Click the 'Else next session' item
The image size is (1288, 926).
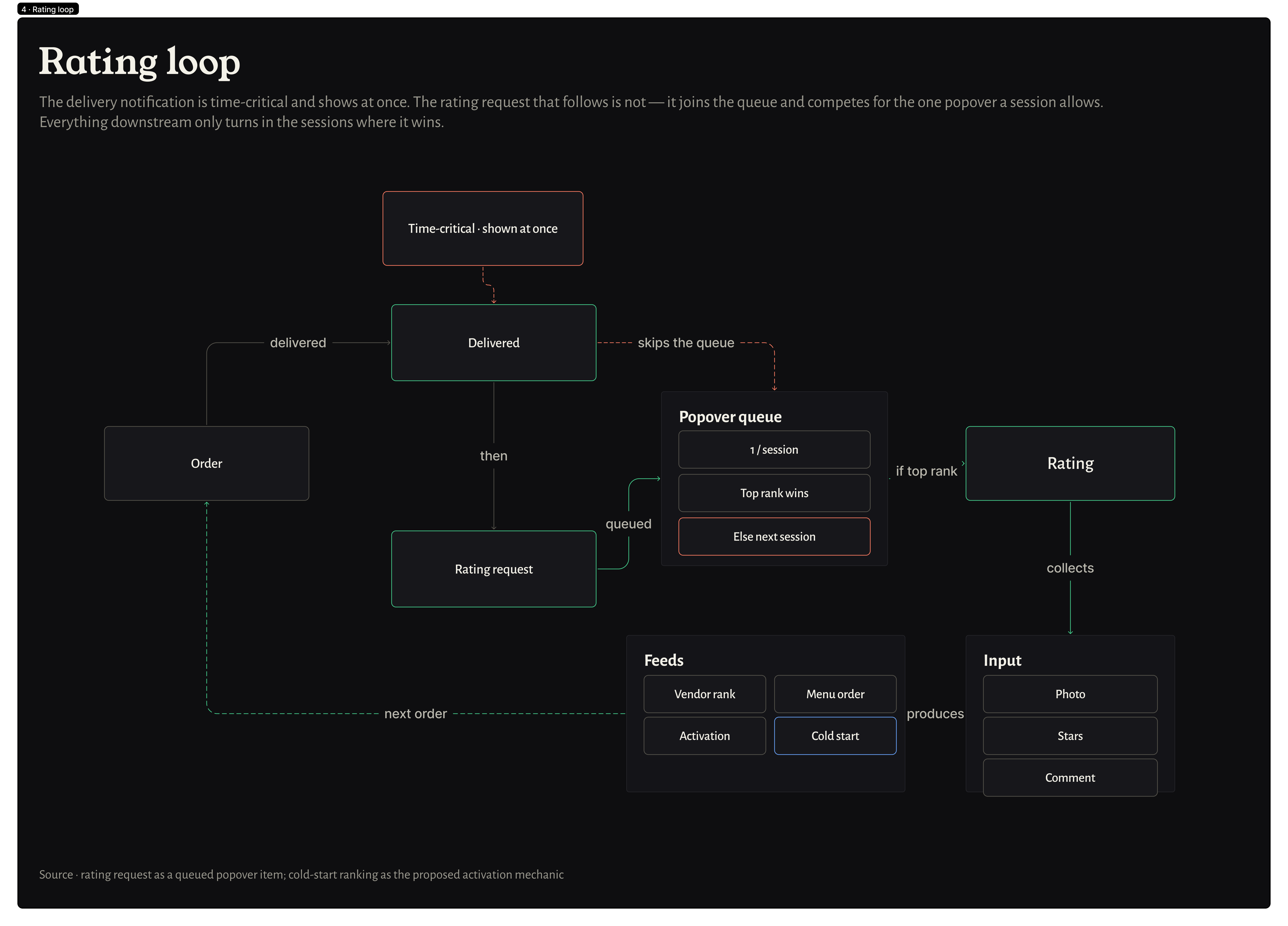(x=774, y=537)
